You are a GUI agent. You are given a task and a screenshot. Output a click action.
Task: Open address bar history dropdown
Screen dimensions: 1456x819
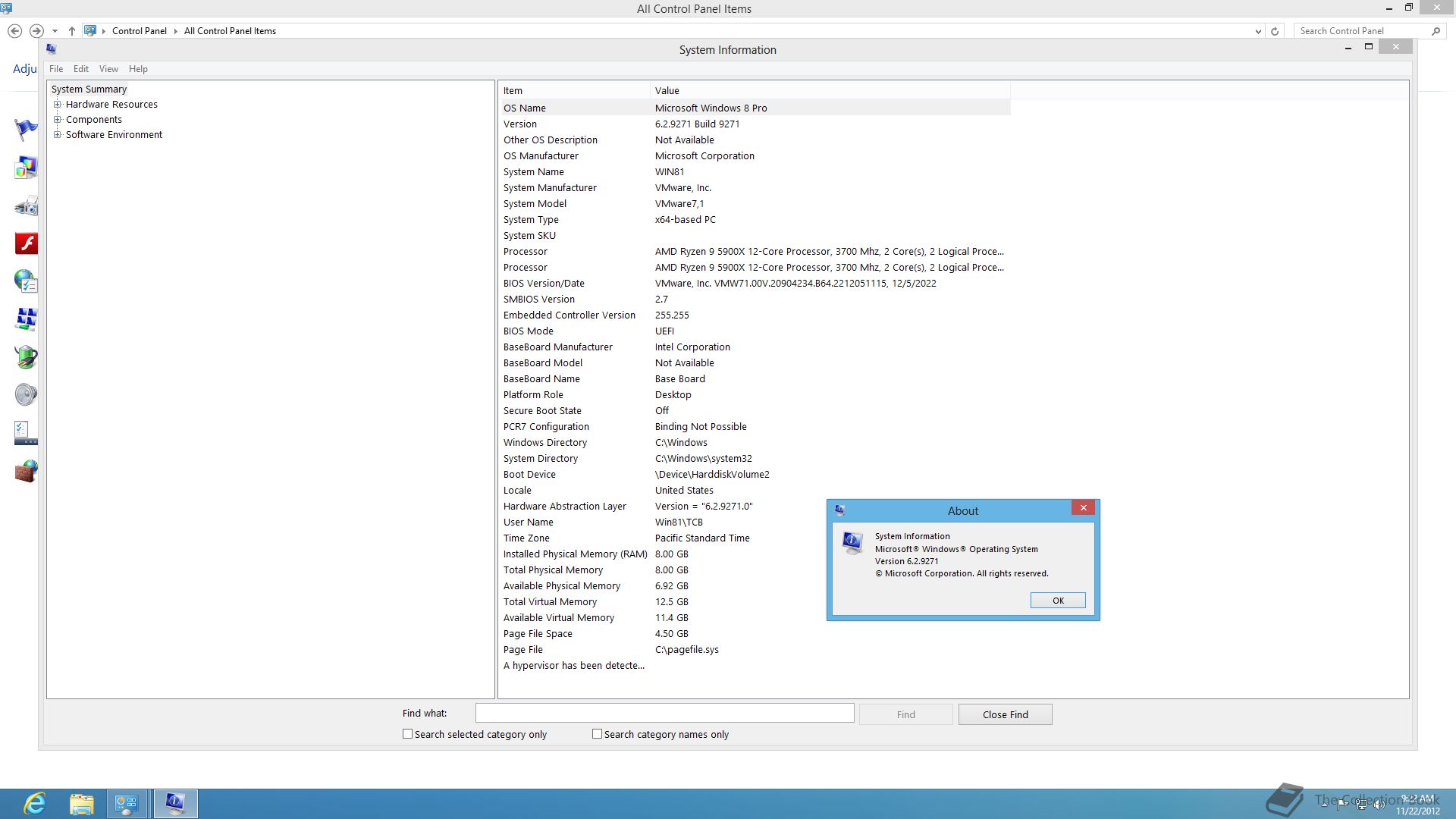click(1258, 31)
